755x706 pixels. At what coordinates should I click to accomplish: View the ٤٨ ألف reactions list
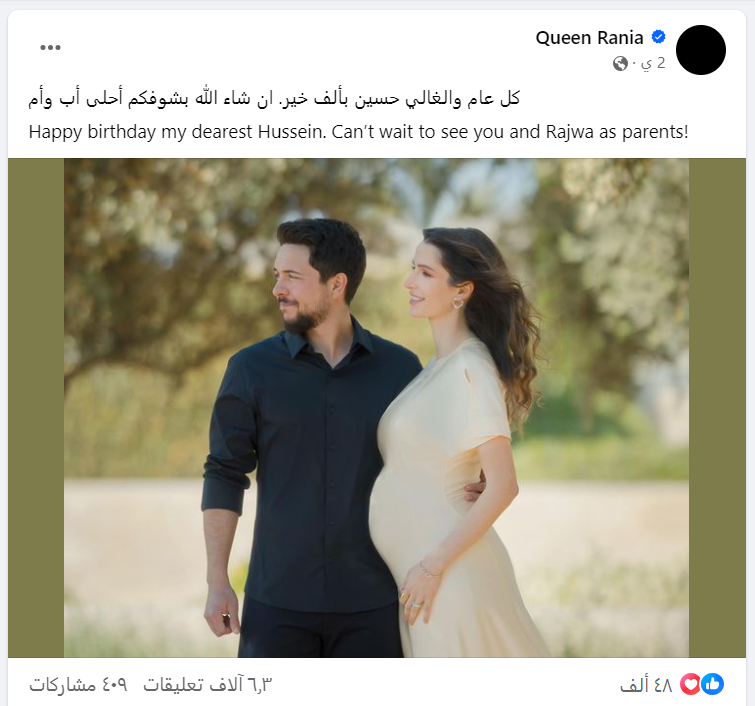click(646, 685)
